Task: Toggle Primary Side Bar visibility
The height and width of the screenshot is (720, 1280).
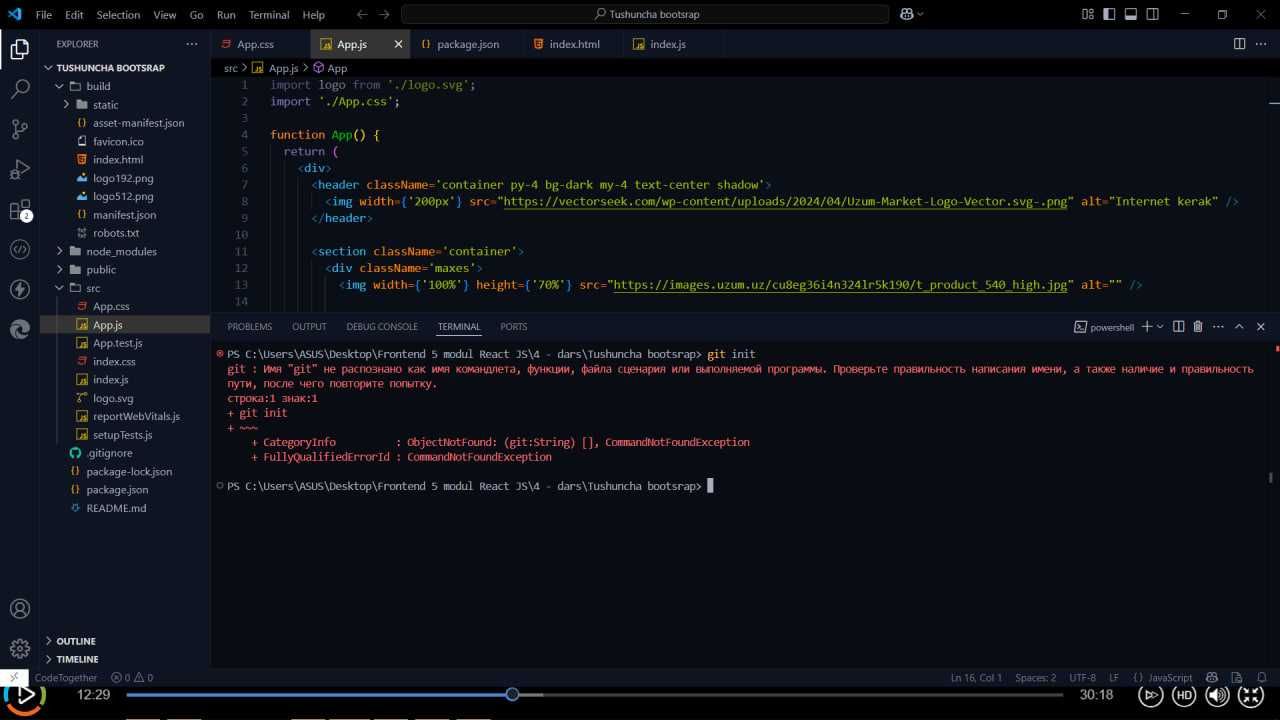Action: click(x=1110, y=14)
